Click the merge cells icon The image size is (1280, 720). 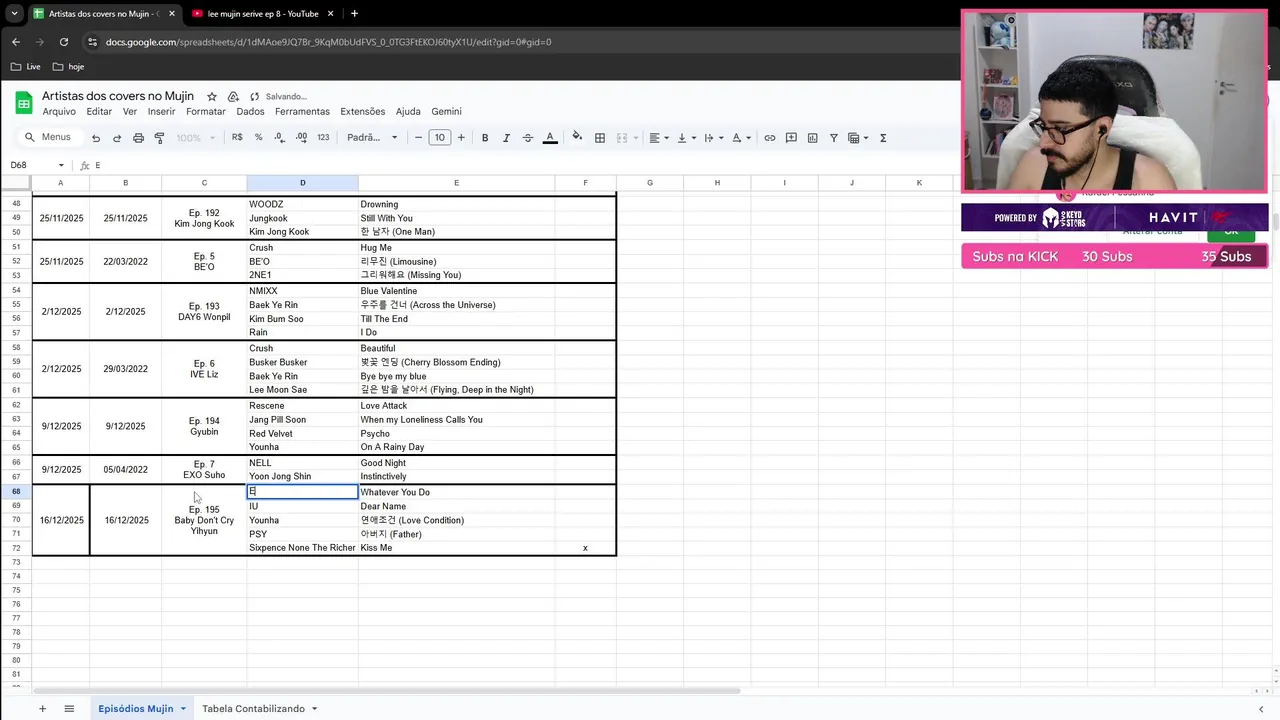coord(622,138)
